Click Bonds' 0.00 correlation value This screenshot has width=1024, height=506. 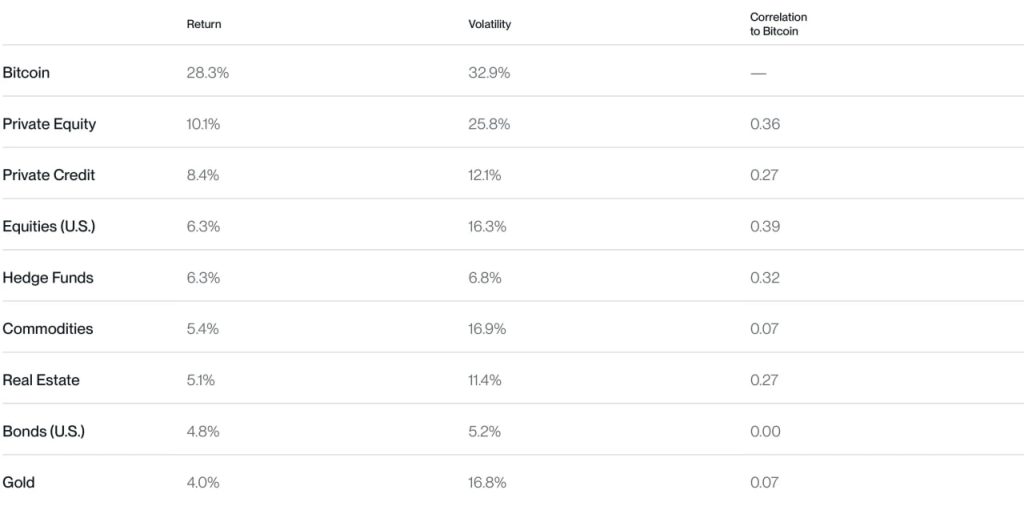[x=765, y=431]
